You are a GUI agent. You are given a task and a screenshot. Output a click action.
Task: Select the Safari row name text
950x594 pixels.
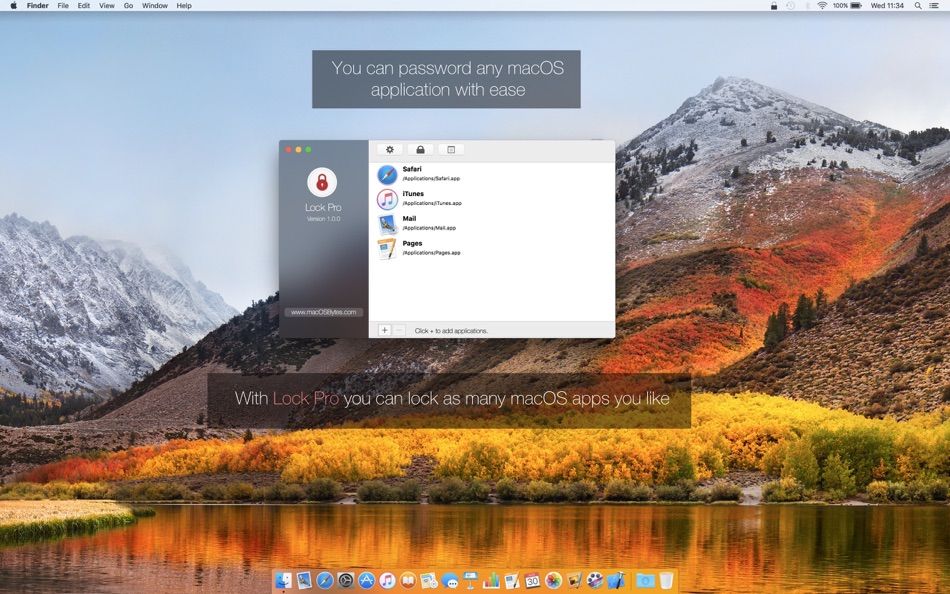point(412,169)
